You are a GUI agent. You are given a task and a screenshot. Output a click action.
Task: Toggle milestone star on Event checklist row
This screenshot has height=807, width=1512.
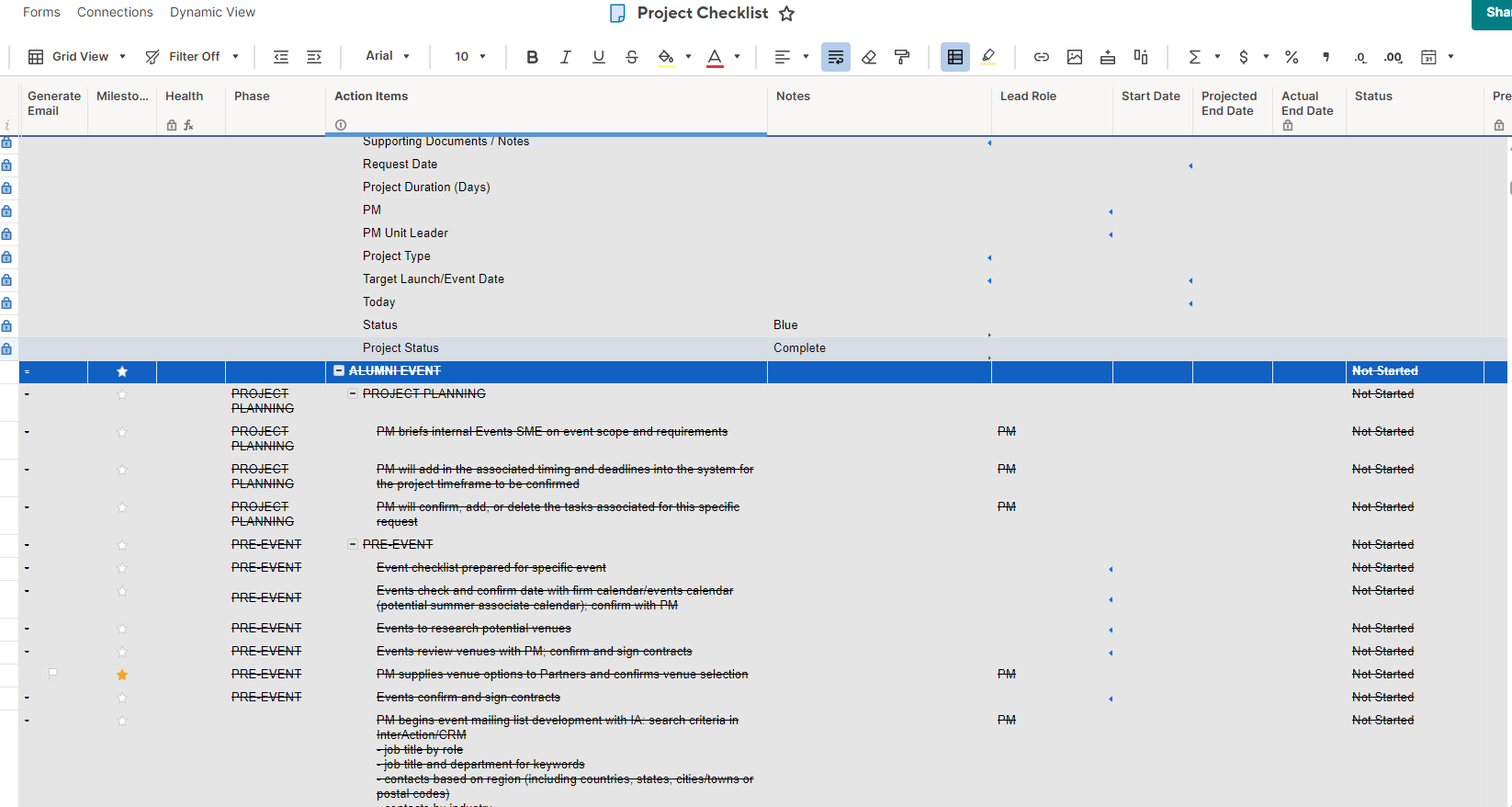click(x=122, y=568)
